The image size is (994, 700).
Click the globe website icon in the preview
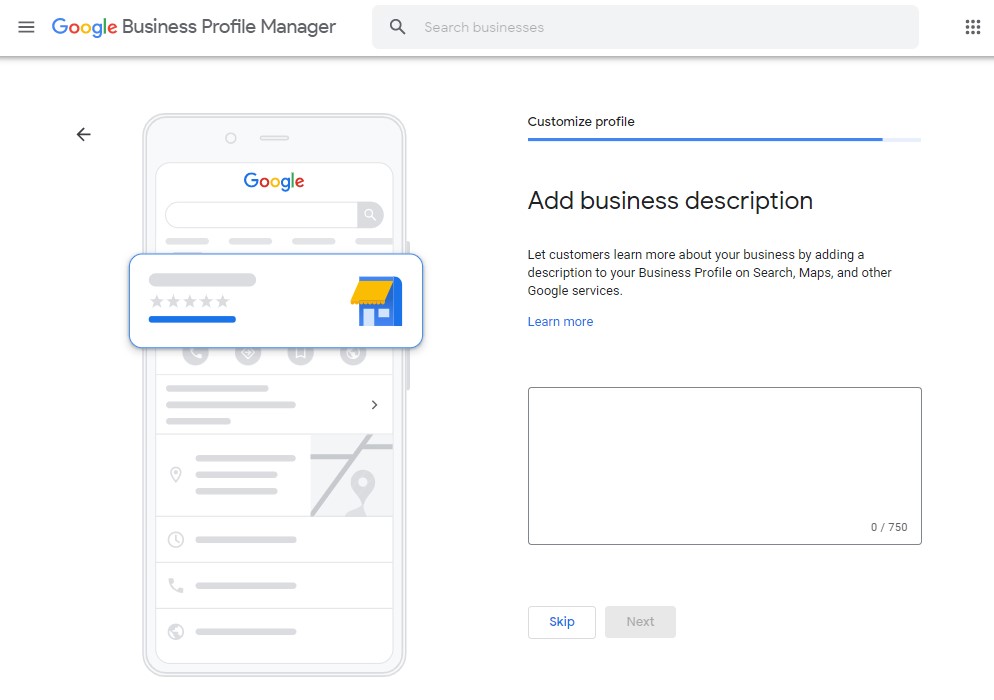[176, 632]
